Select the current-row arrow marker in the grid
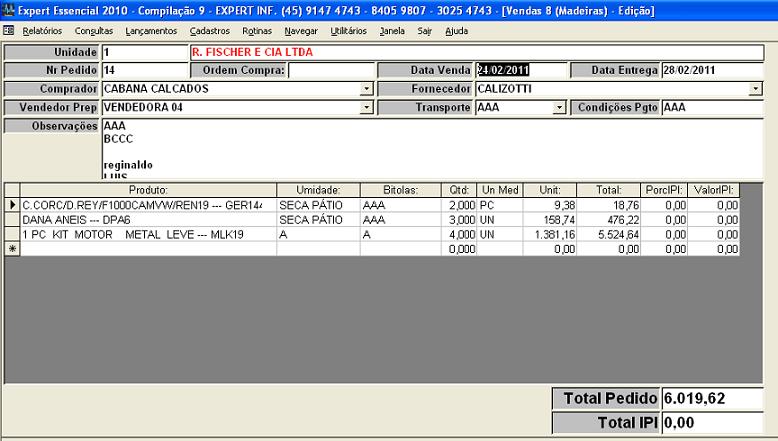Screen dimensions: 778x441 pos(12,204)
